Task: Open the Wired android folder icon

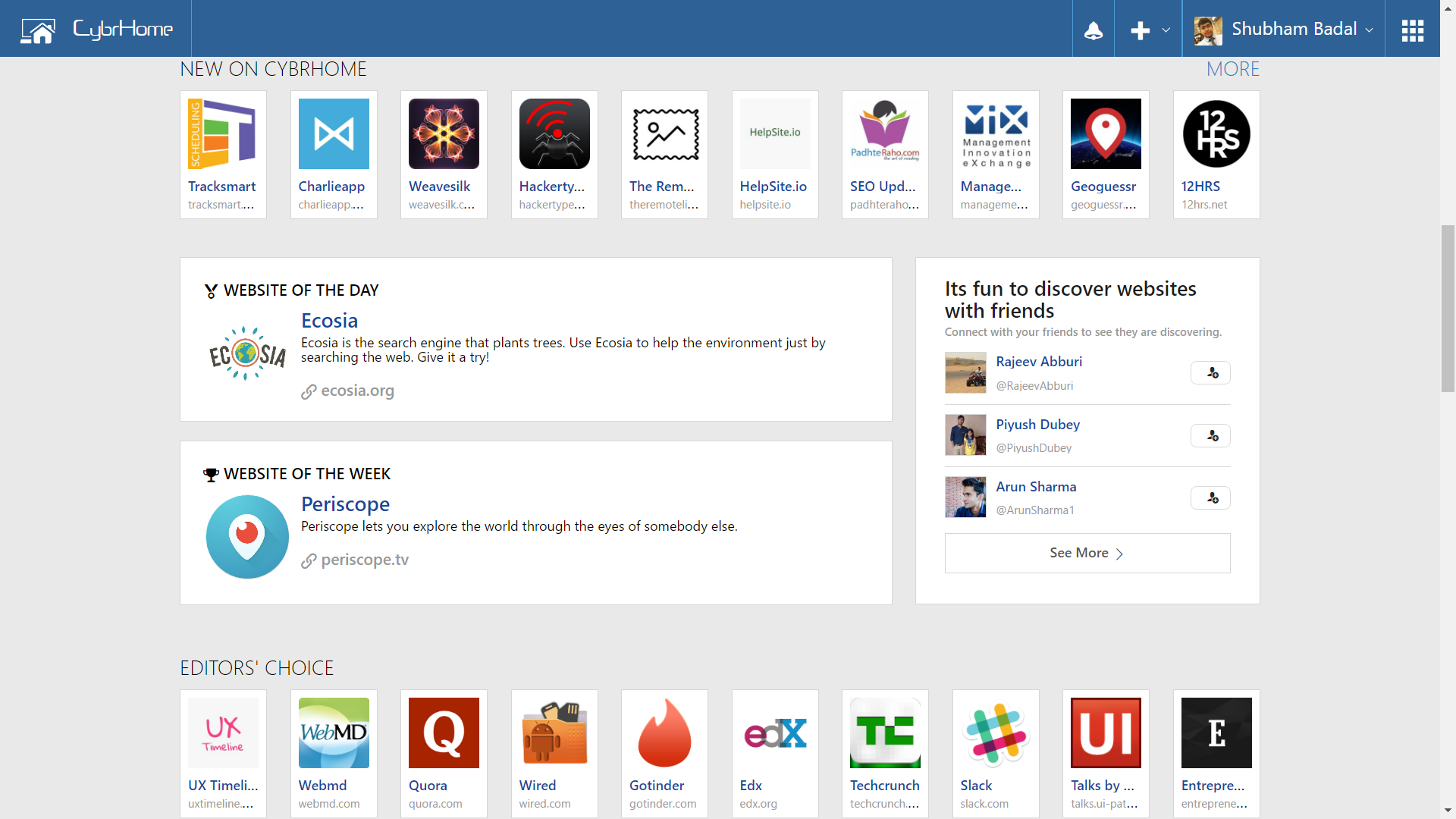Action: (x=554, y=733)
